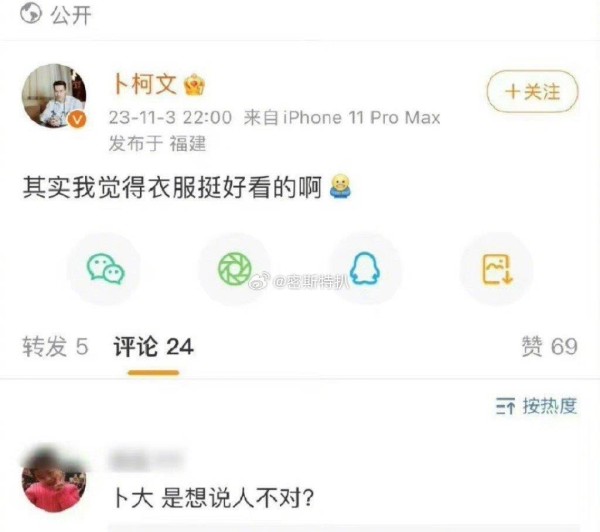This screenshot has width=600, height=532.
Task: Tap the comment 卜大 是想说人不对?
Action: point(214,498)
